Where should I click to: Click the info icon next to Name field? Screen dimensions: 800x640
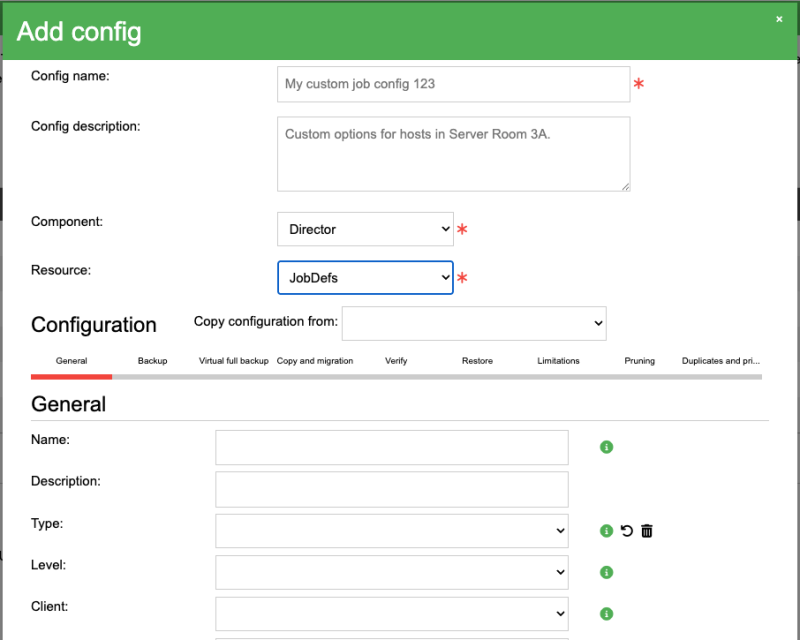click(606, 447)
